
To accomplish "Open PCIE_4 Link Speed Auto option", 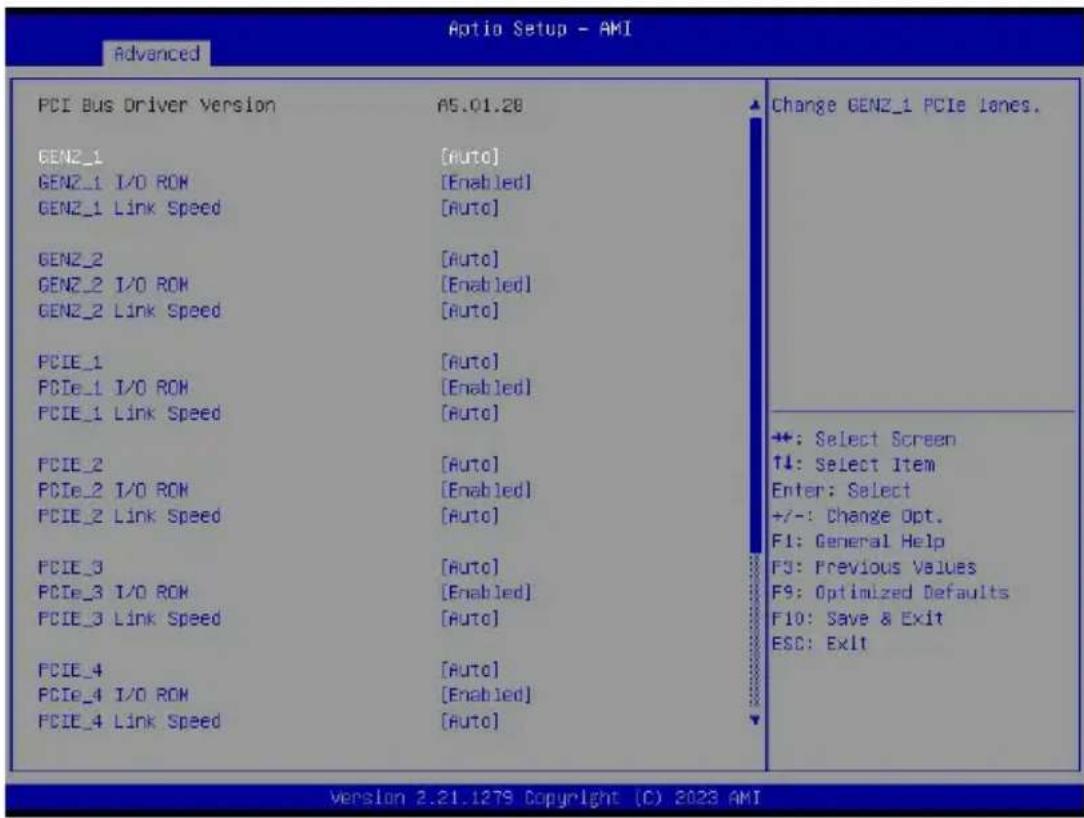I will pos(469,721).
